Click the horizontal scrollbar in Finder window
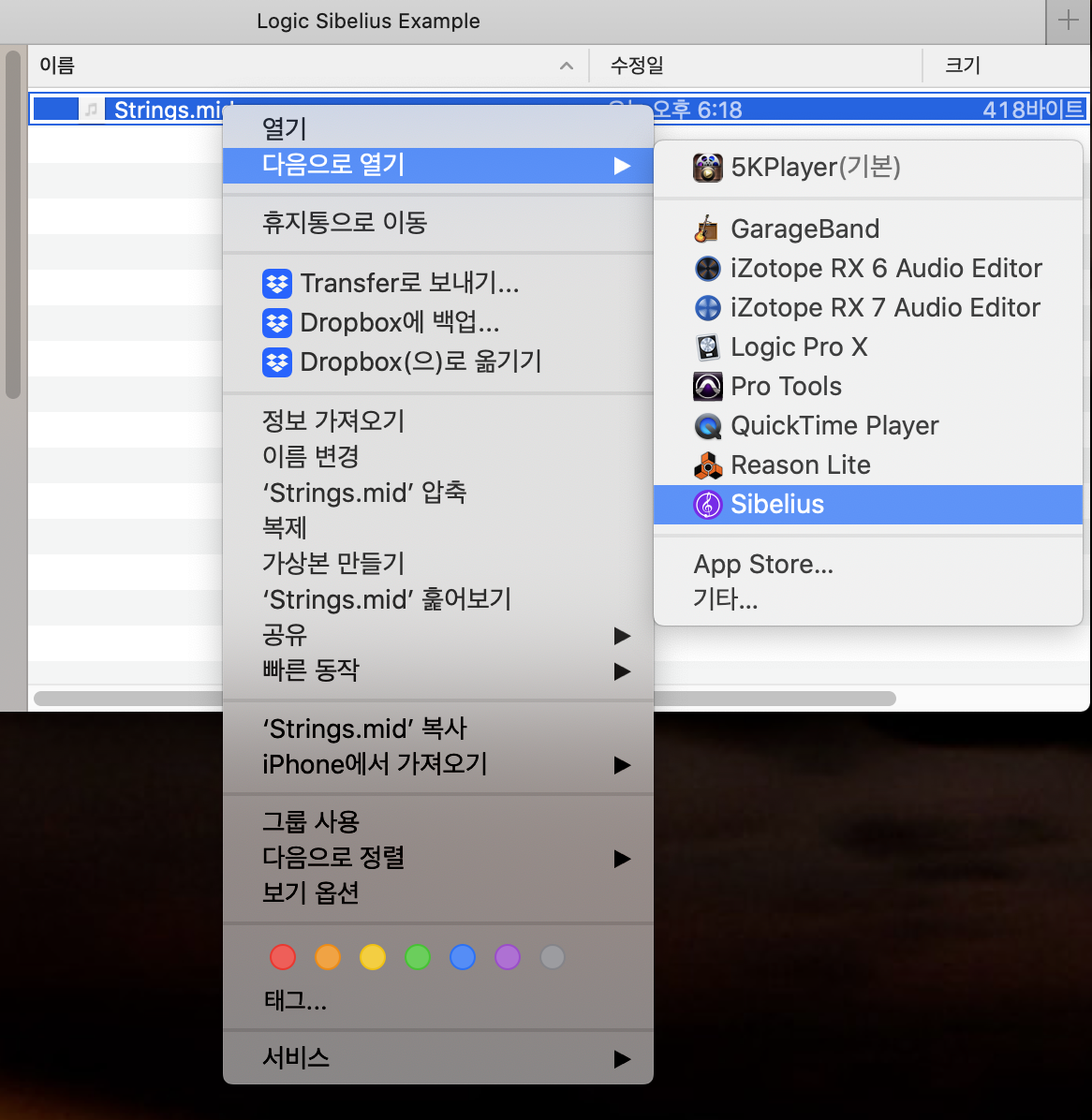 click(x=465, y=699)
